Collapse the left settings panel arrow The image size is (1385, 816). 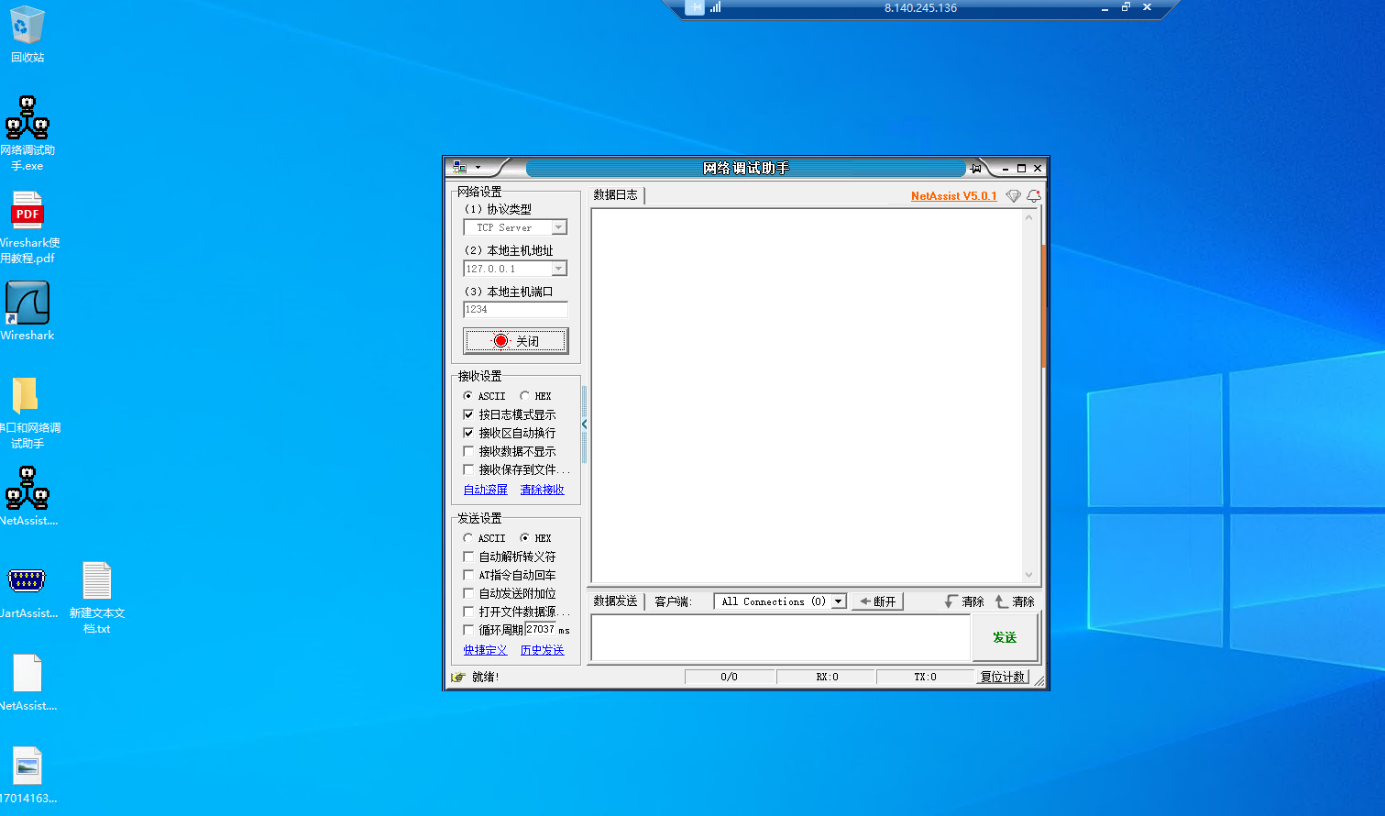pos(584,424)
